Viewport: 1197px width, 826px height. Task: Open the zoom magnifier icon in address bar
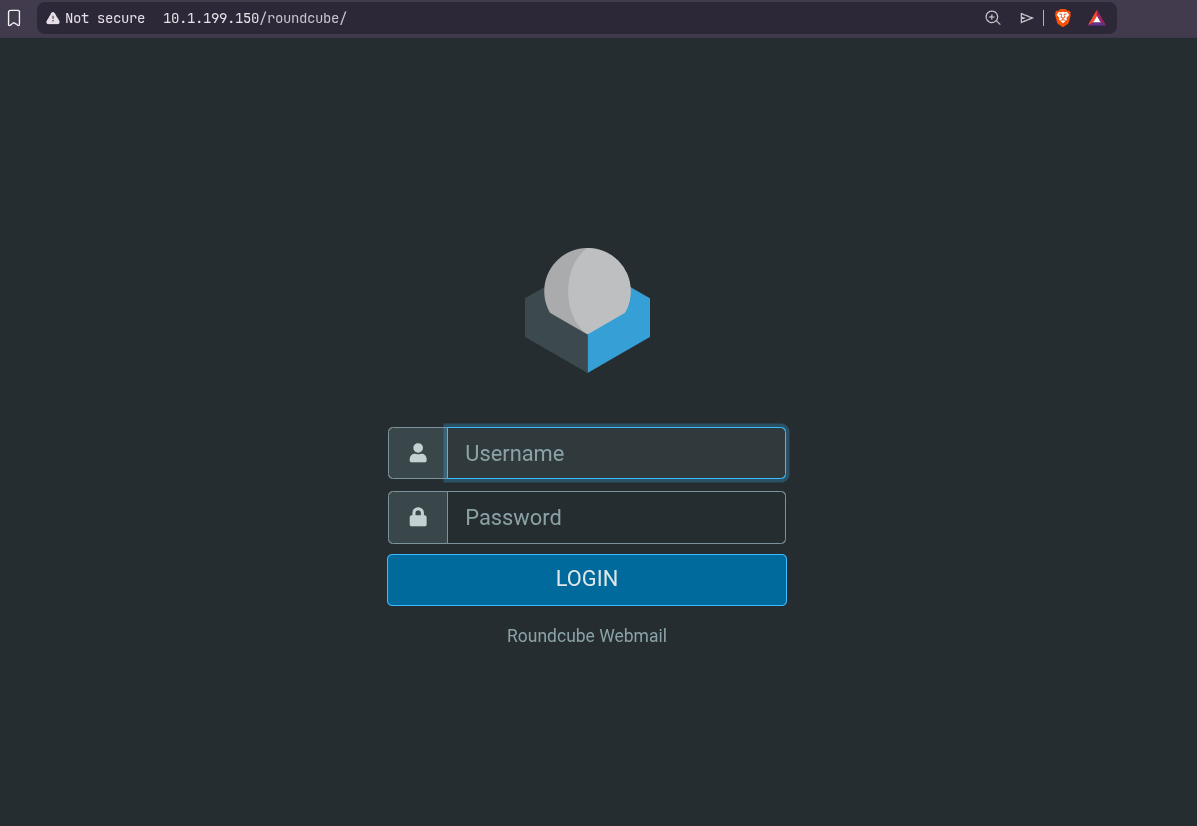(x=992, y=18)
